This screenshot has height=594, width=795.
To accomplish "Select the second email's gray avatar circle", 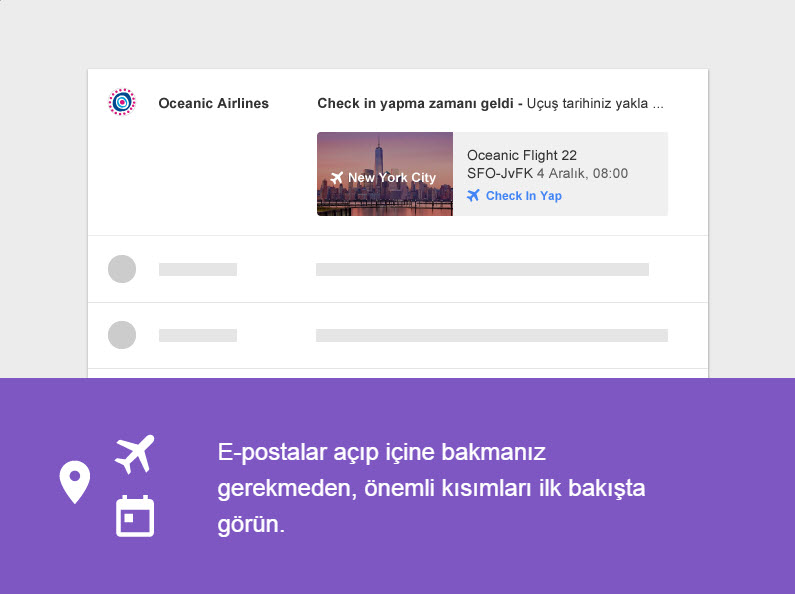I will pos(122,269).
